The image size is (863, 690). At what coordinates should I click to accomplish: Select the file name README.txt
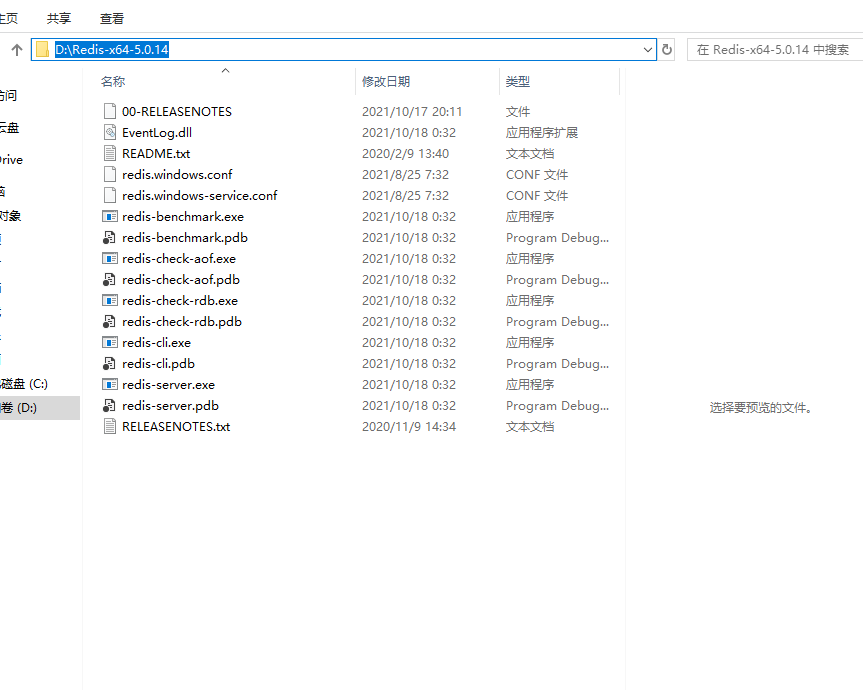tap(156, 154)
